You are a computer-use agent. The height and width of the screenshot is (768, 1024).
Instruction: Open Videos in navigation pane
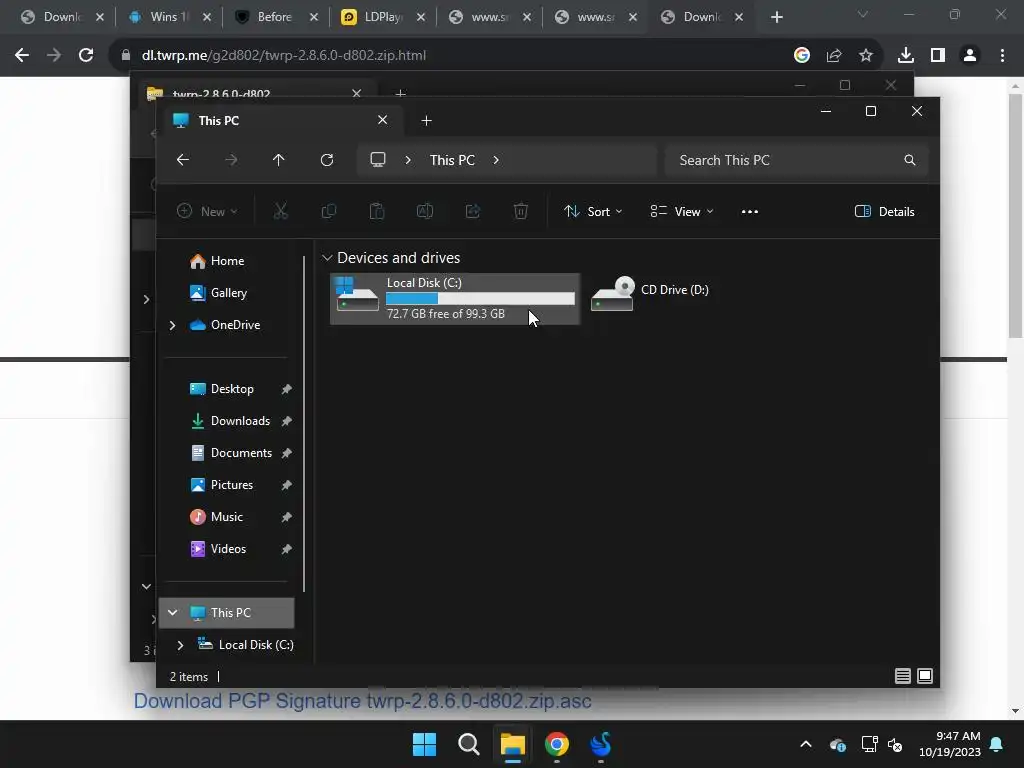point(228,549)
